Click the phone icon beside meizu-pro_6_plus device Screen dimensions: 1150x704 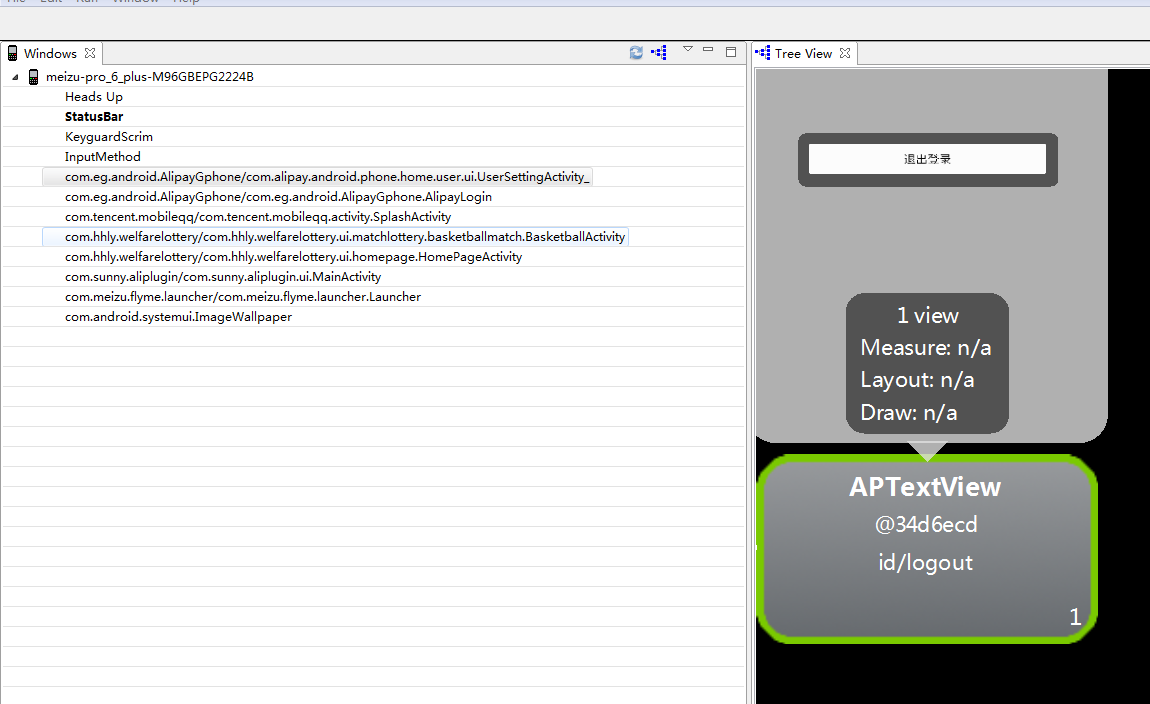coord(33,77)
